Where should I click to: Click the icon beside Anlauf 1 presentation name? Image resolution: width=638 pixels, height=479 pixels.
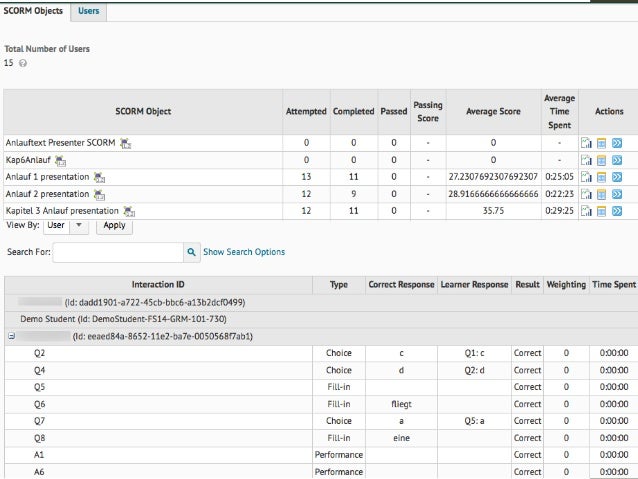pos(99,177)
